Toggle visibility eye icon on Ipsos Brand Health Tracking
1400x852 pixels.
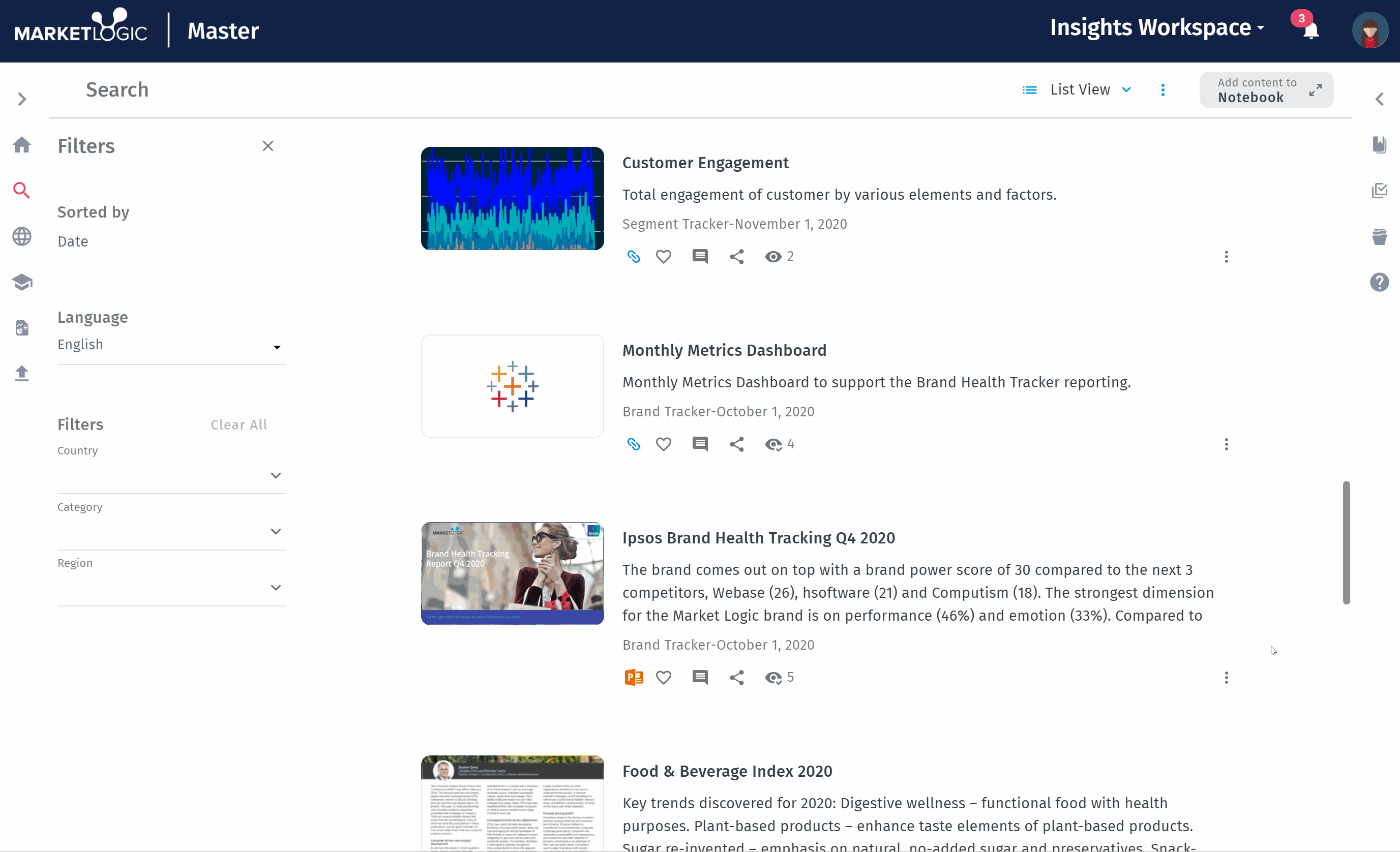772,677
